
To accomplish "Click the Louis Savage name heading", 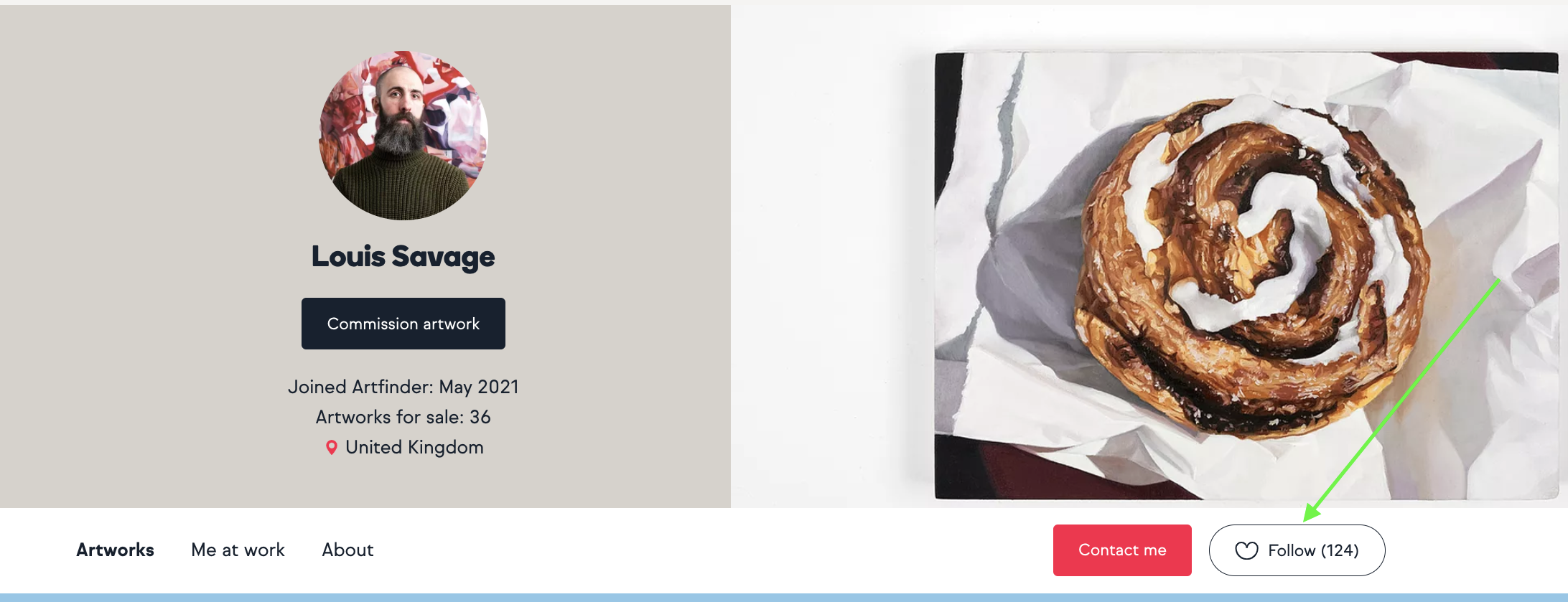I will coord(403,257).
